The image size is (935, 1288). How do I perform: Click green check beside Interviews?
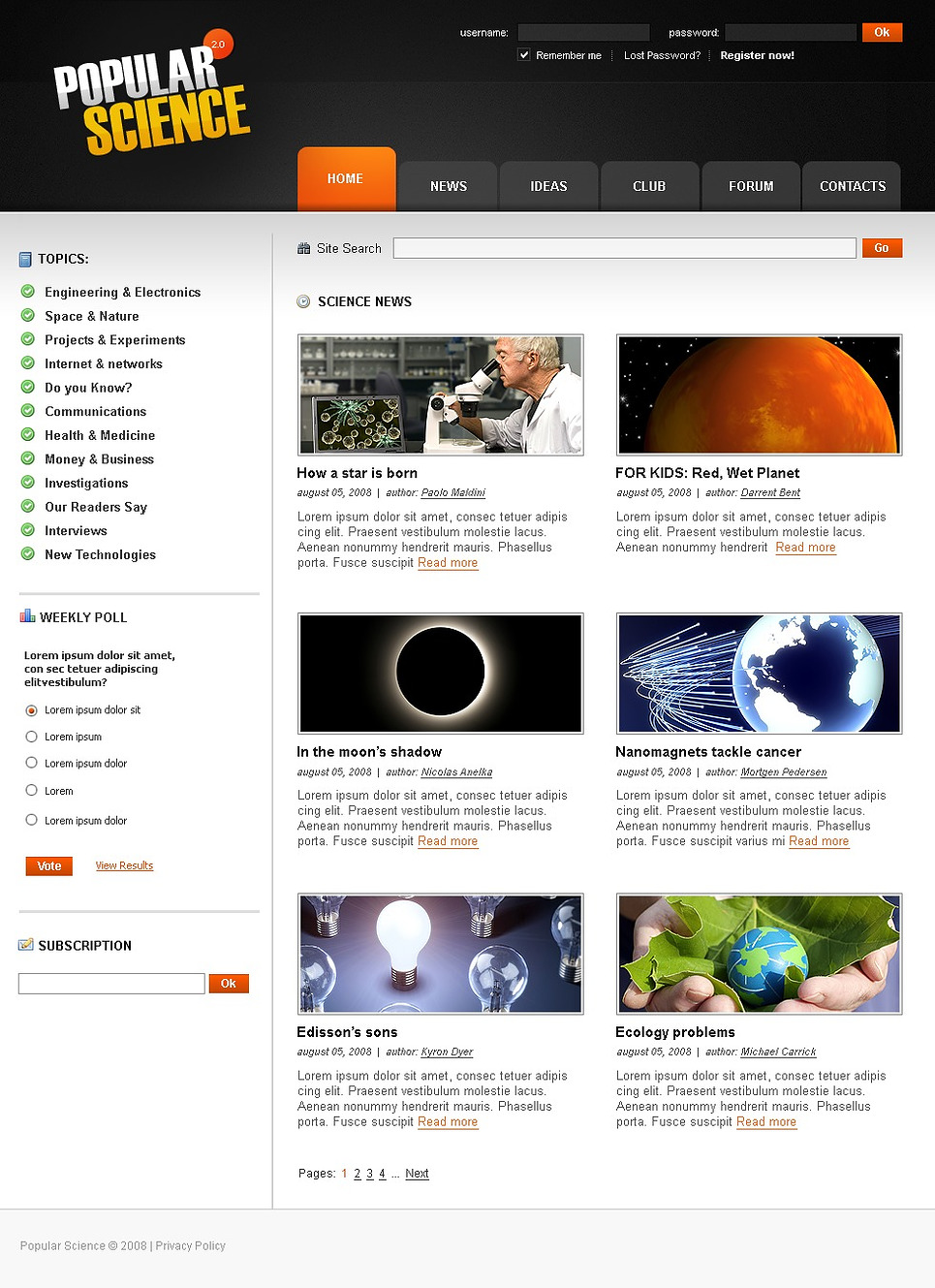pyautogui.click(x=28, y=529)
